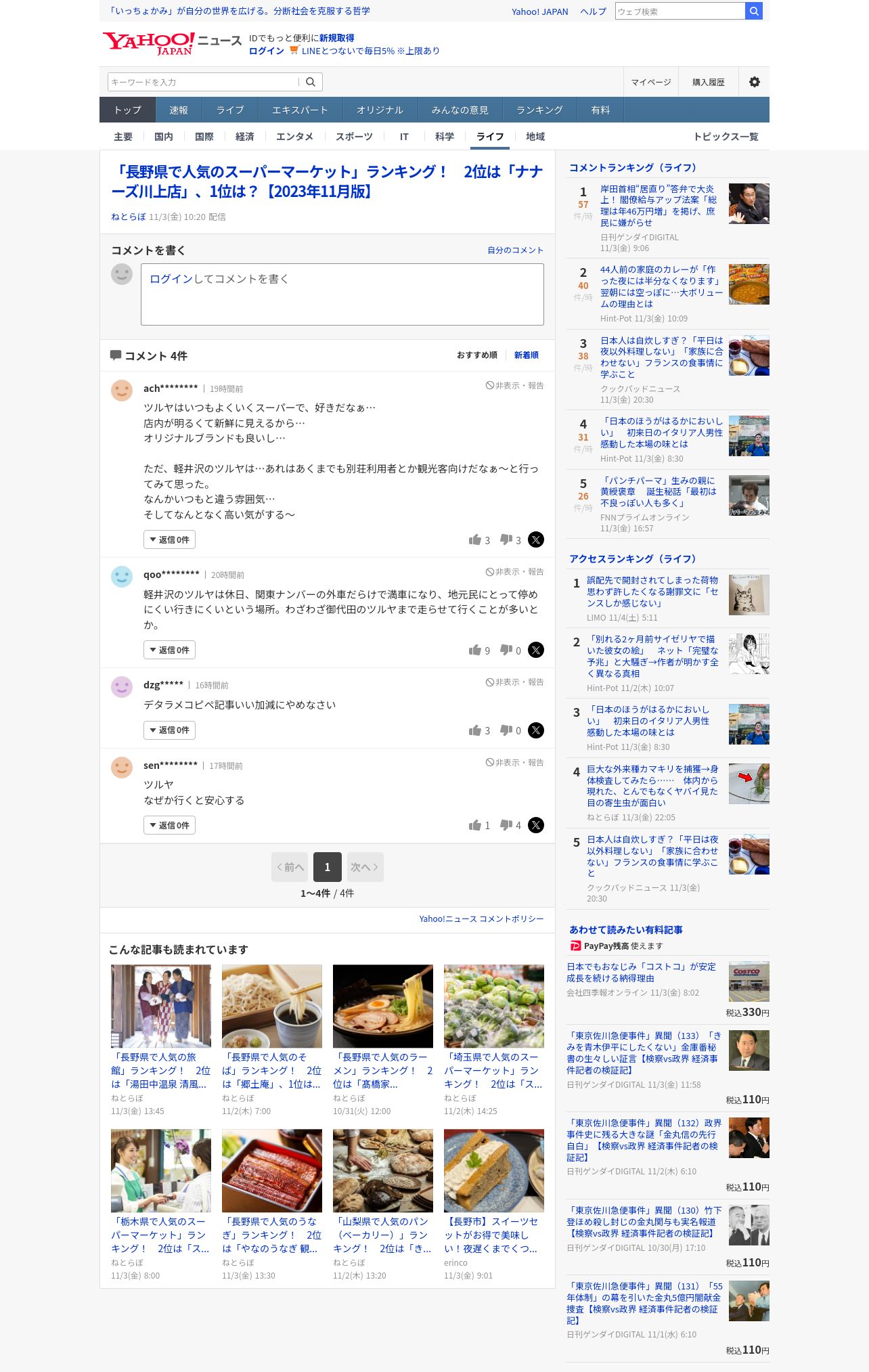The height and width of the screenshot is (1372, 869).
Task: Expand 返信0件 under dzg***** comment
Action: point(169,730)
